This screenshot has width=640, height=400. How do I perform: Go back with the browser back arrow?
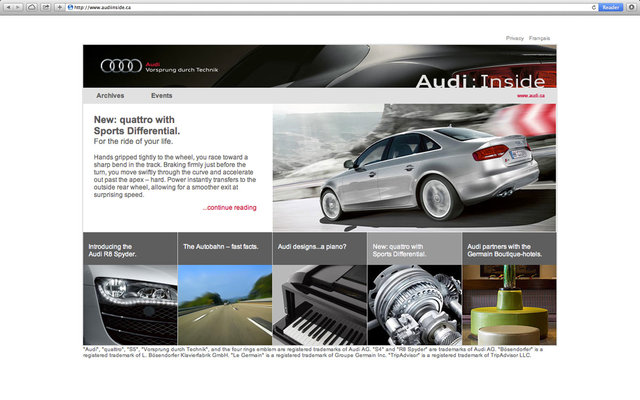point(8,7)
